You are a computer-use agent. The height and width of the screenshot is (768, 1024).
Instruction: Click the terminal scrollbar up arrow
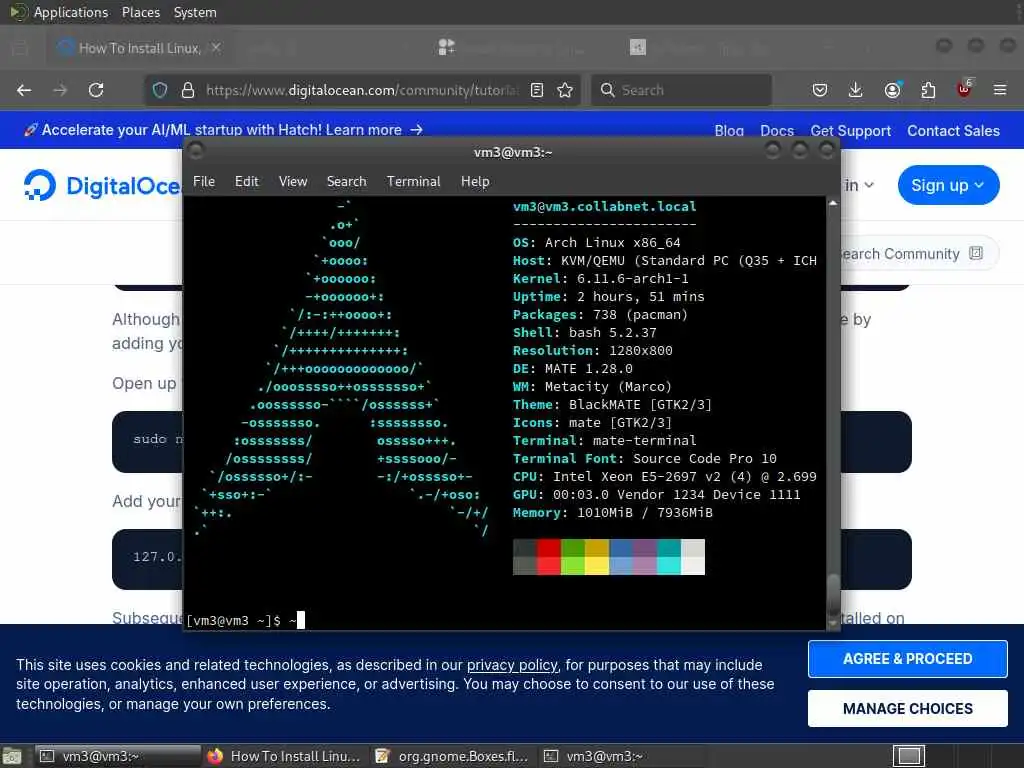(833, 203)
